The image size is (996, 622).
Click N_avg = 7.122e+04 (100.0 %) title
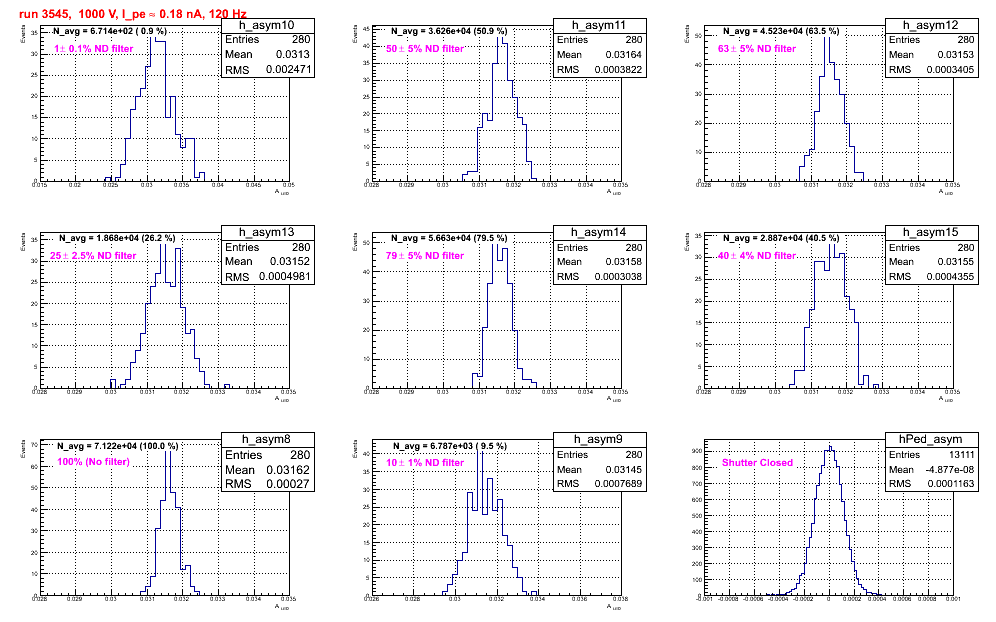click(118, 446)
